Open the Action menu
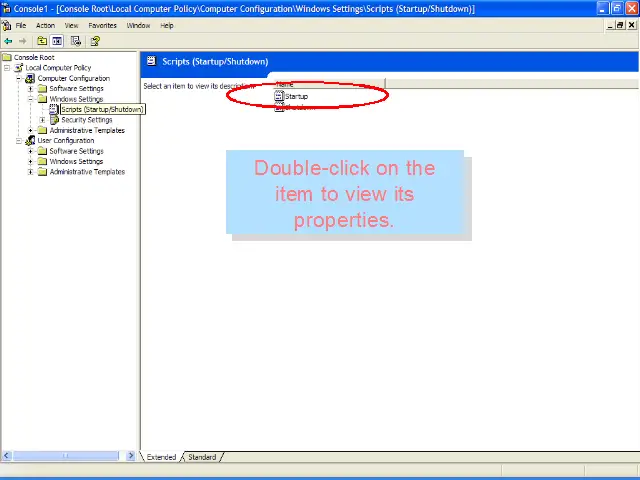 click(45, 25)
